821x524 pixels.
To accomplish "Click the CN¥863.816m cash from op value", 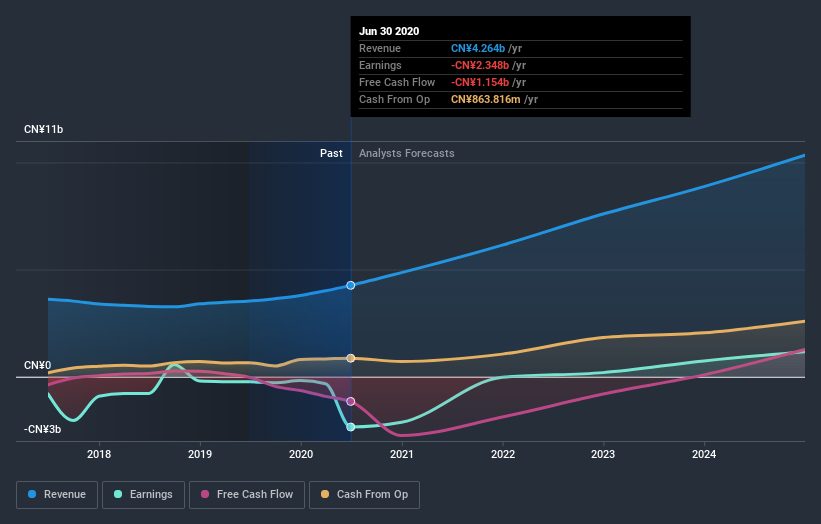I will tap(486, 99).
